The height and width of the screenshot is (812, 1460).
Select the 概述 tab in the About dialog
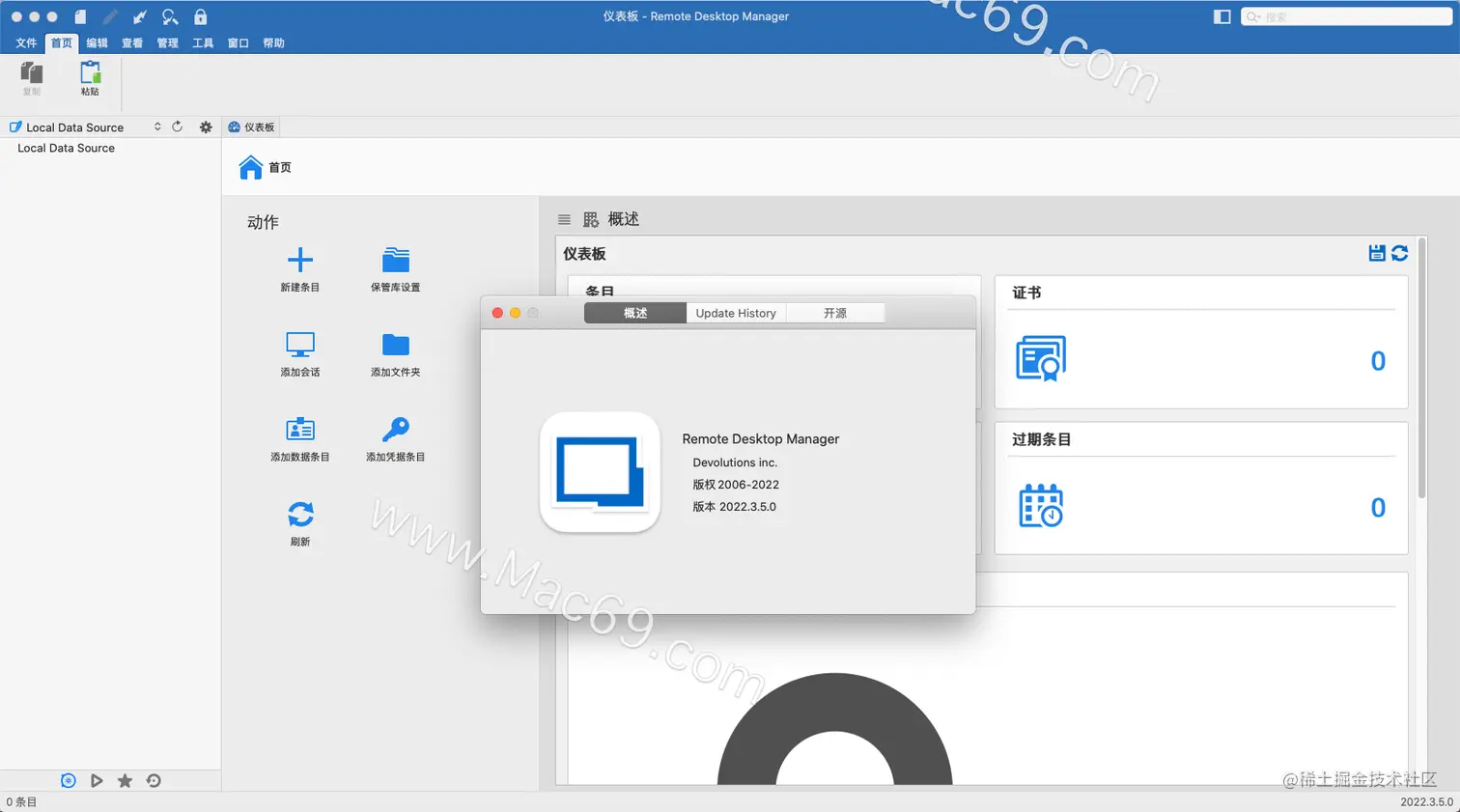(x=635, y=313)
